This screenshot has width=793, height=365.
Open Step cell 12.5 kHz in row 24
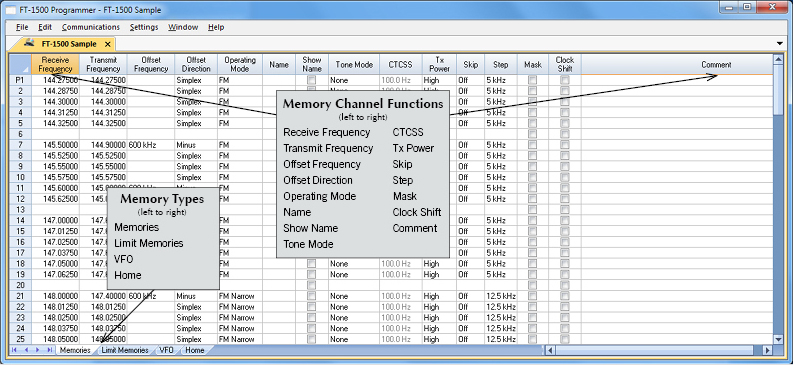pyautogui.click(x=501, y=329)
